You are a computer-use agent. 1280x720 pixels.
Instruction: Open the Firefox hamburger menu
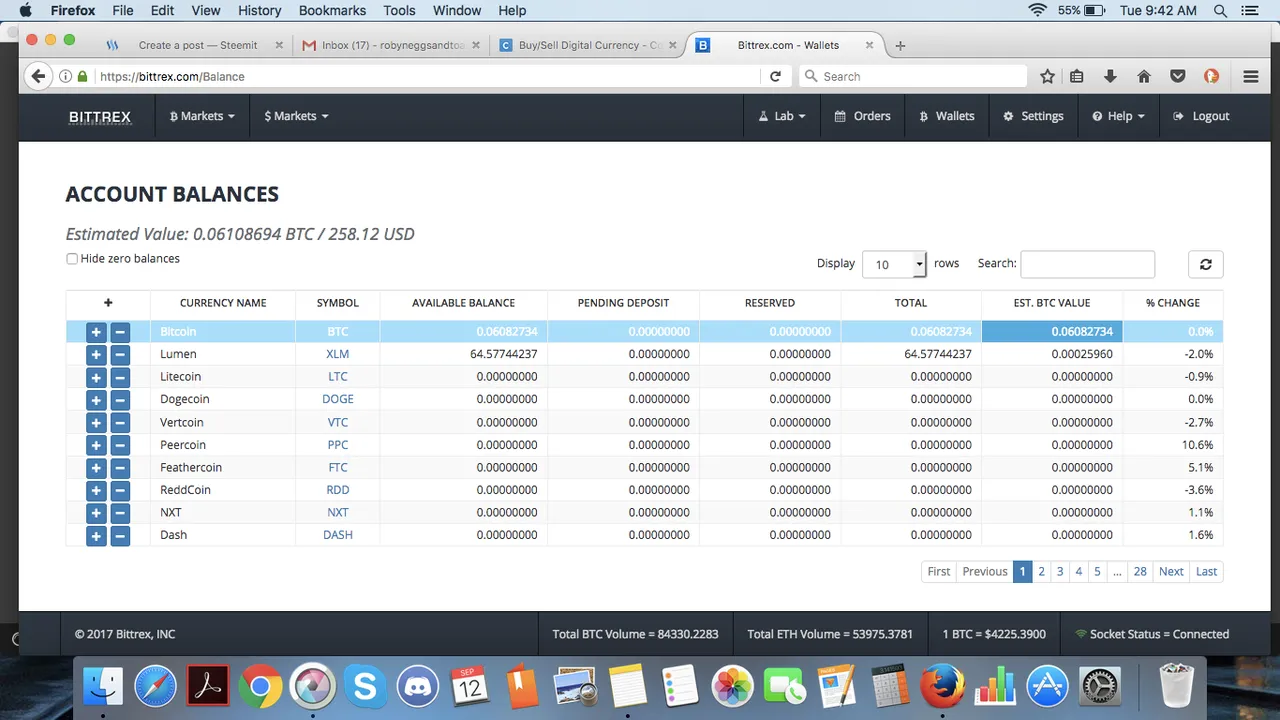point(1250,76)
